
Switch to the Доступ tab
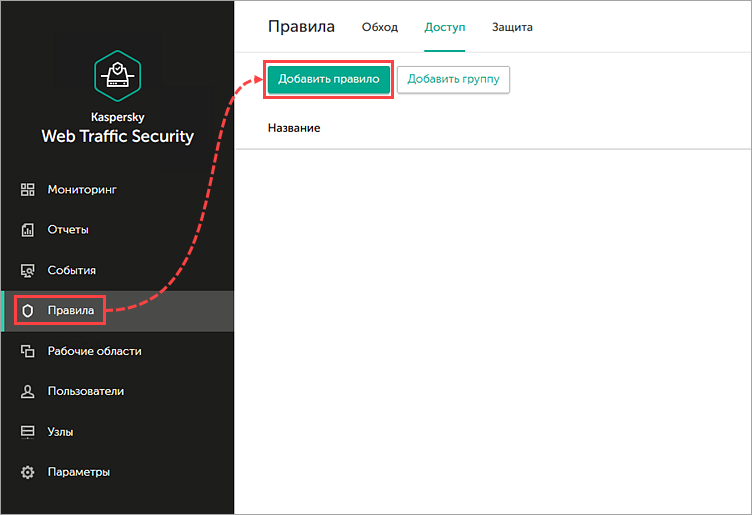click(445, 27)
